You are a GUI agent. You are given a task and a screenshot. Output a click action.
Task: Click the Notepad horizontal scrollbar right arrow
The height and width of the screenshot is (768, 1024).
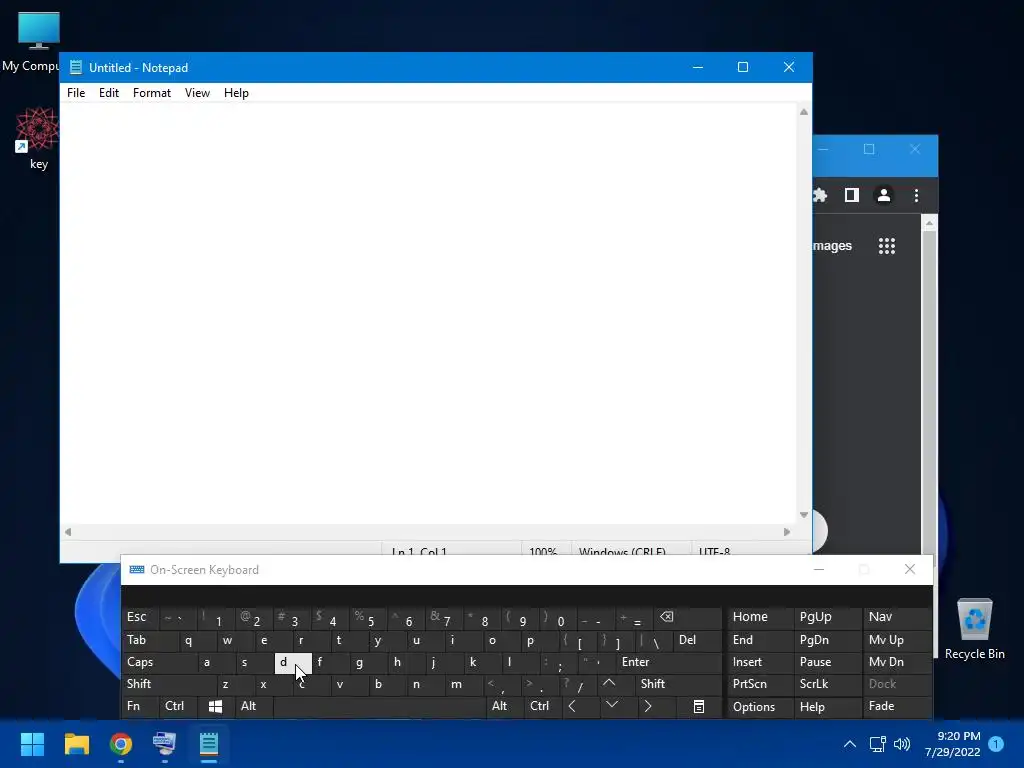[787, 532]
